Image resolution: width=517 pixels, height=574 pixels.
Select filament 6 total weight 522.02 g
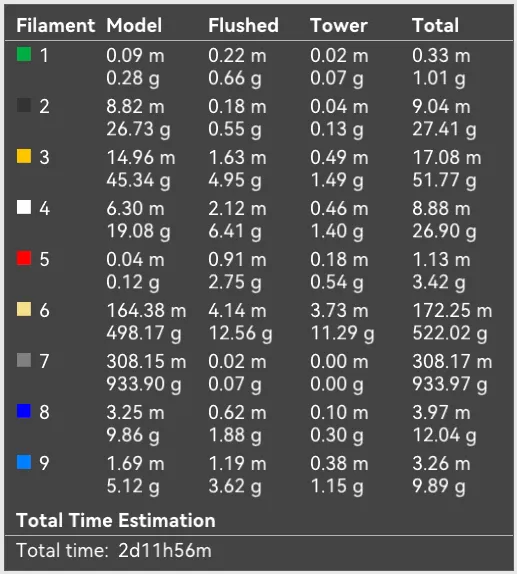pyautogui.click(x=450, y=333)
